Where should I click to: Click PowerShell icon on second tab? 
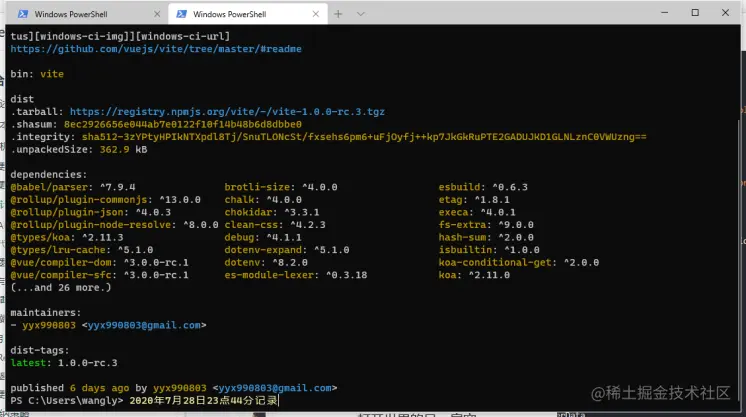pyautogui.click(x=181, y=14)
